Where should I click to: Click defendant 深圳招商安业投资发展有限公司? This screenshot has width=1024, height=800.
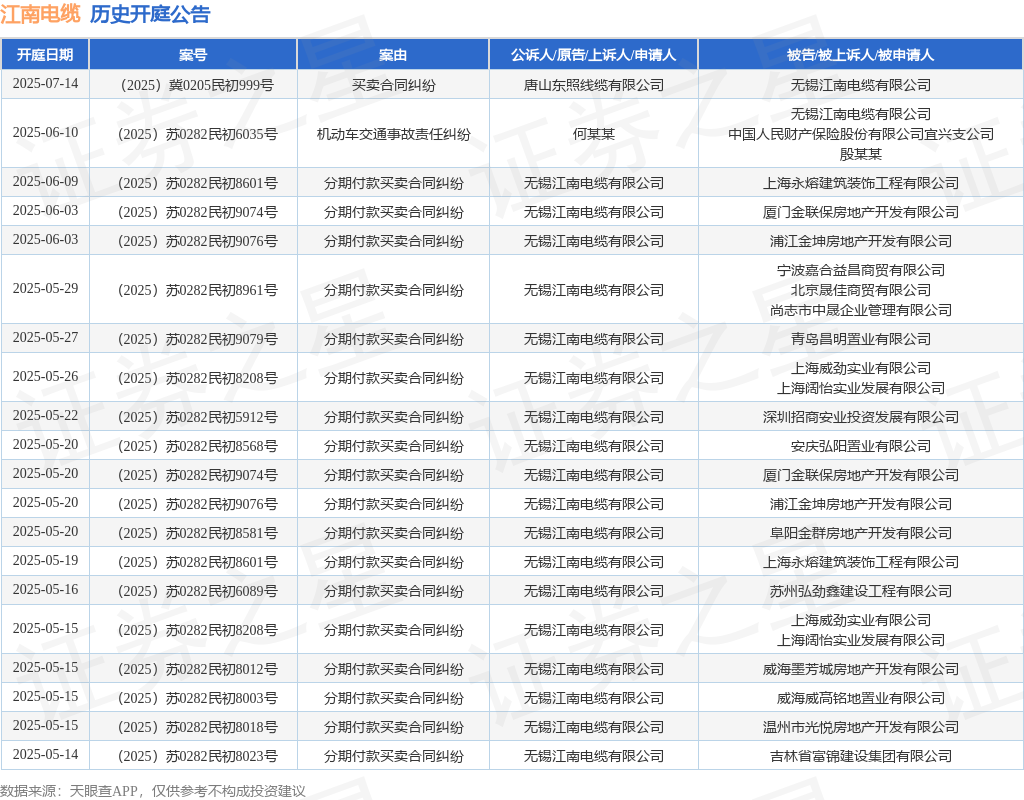point(861,417)
